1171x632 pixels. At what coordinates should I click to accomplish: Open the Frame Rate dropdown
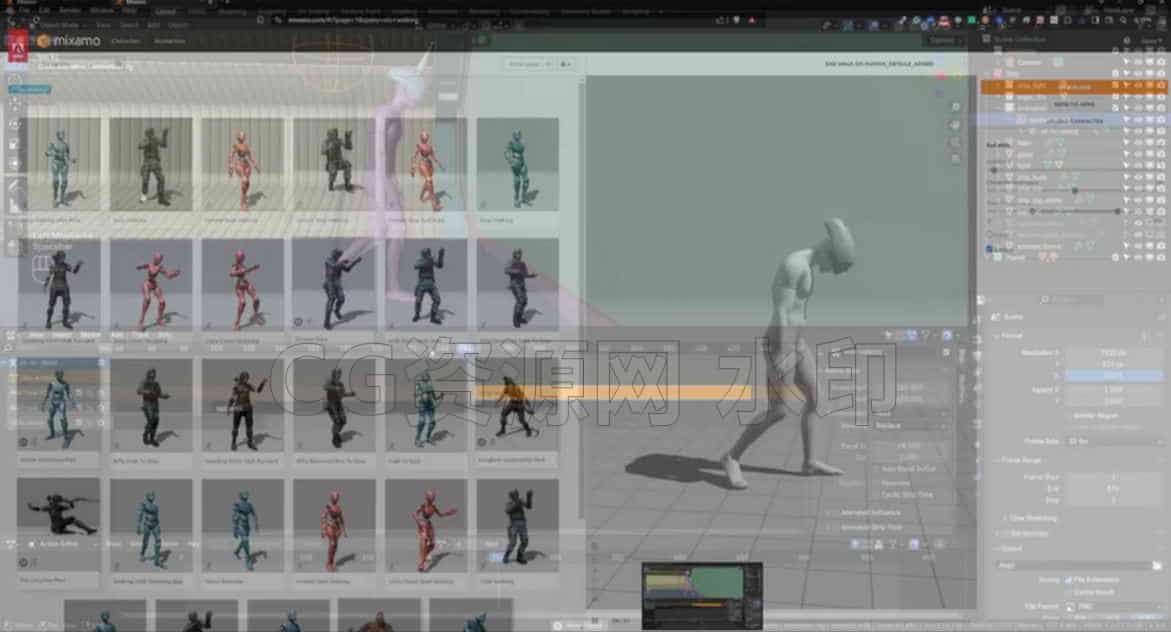pyautogui.click(x=1114, y=442)
